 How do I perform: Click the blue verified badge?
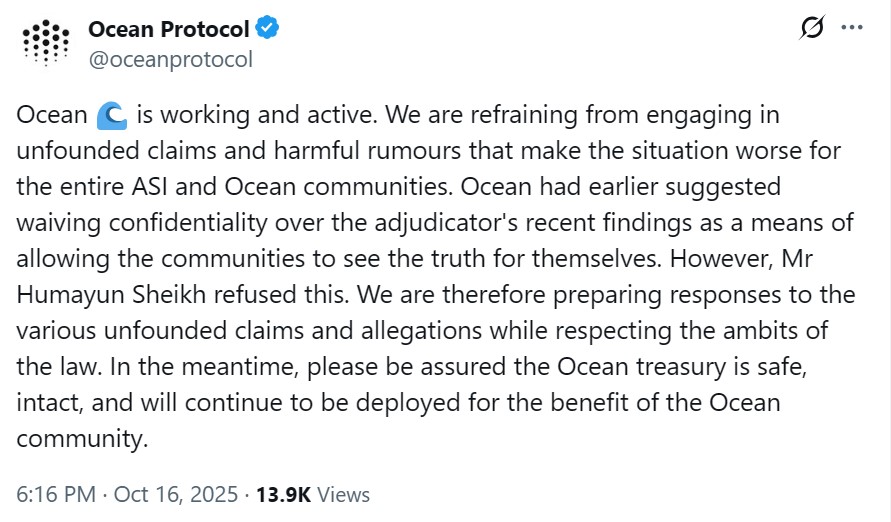[x=267, y=28]
